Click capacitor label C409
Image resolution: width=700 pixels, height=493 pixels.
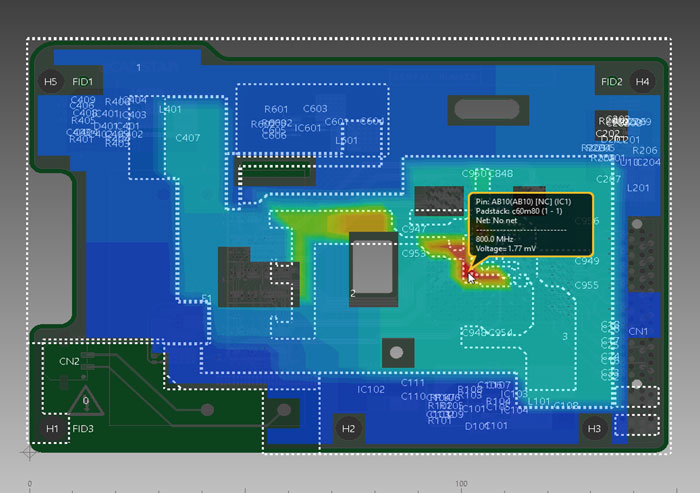[83, 100]
